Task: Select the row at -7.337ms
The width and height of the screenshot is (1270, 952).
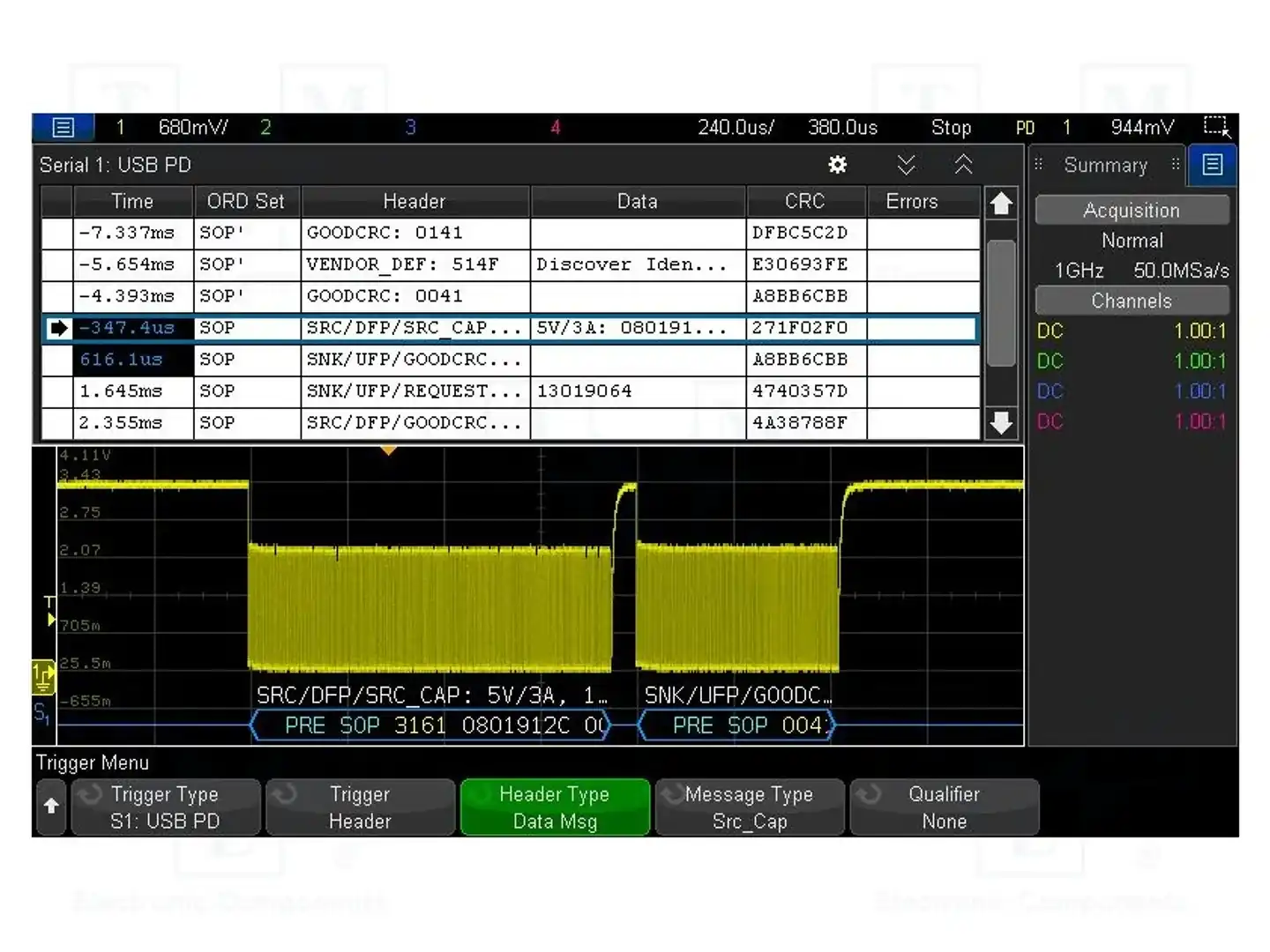Action: tap(511, 234)
